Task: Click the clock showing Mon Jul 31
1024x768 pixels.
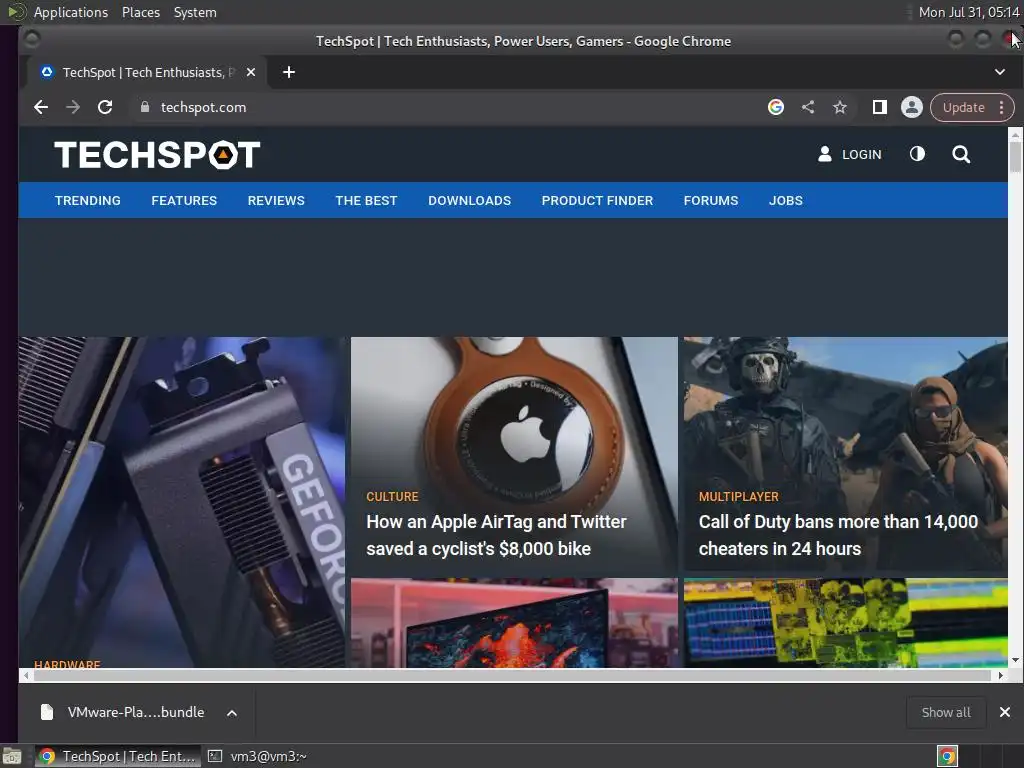Action: (x=968, y=12)
